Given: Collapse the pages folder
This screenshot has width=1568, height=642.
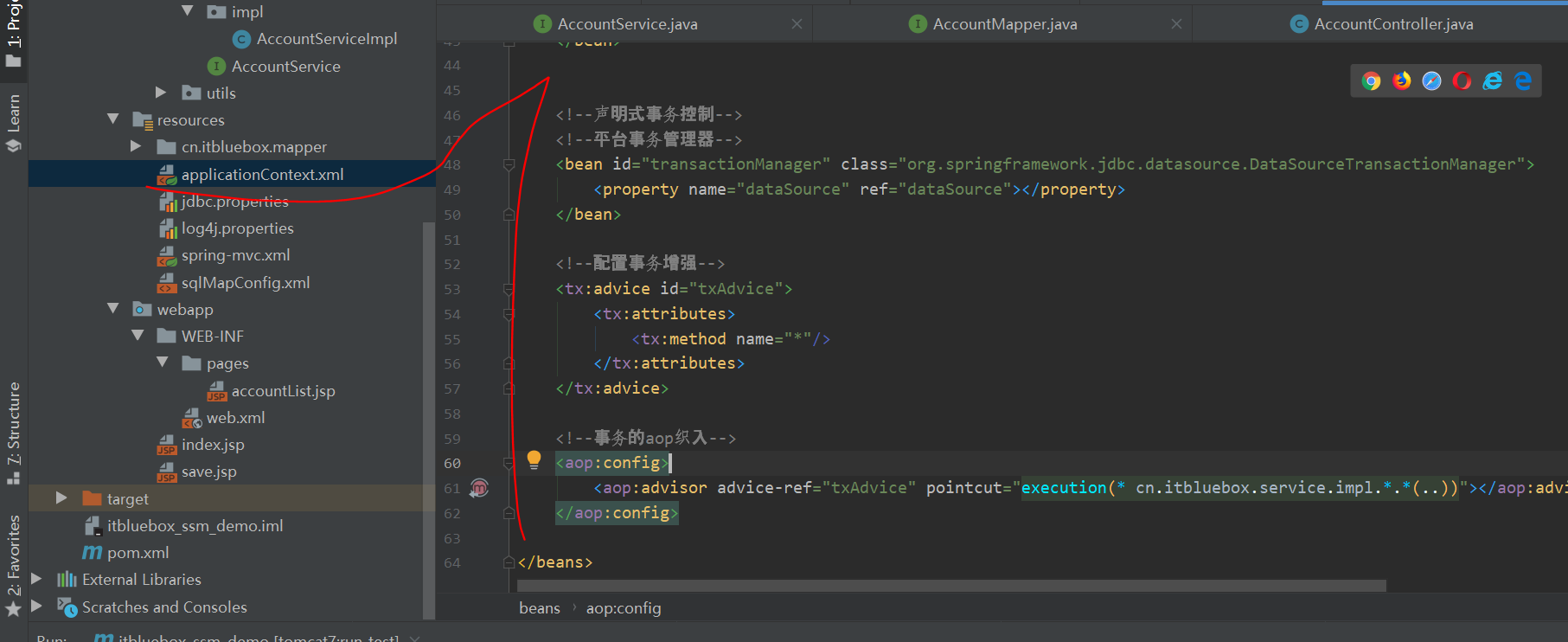Looking at the screenshot, I should pyautogui.click(x=162, y=362).
